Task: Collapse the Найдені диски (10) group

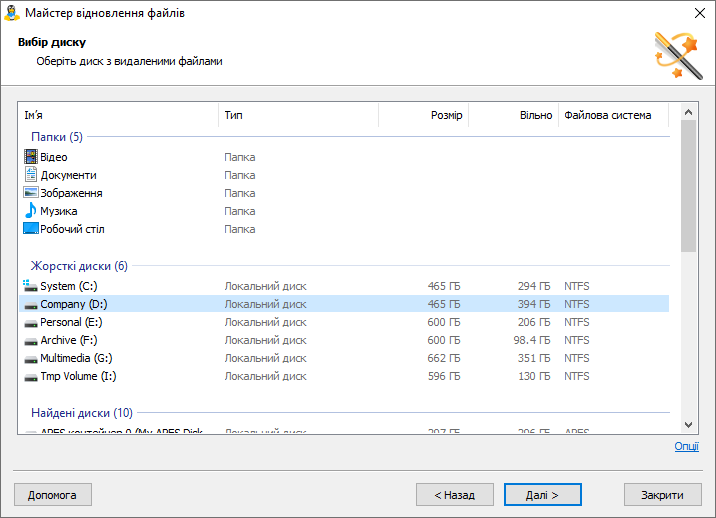Action: (x=82, y=413)
